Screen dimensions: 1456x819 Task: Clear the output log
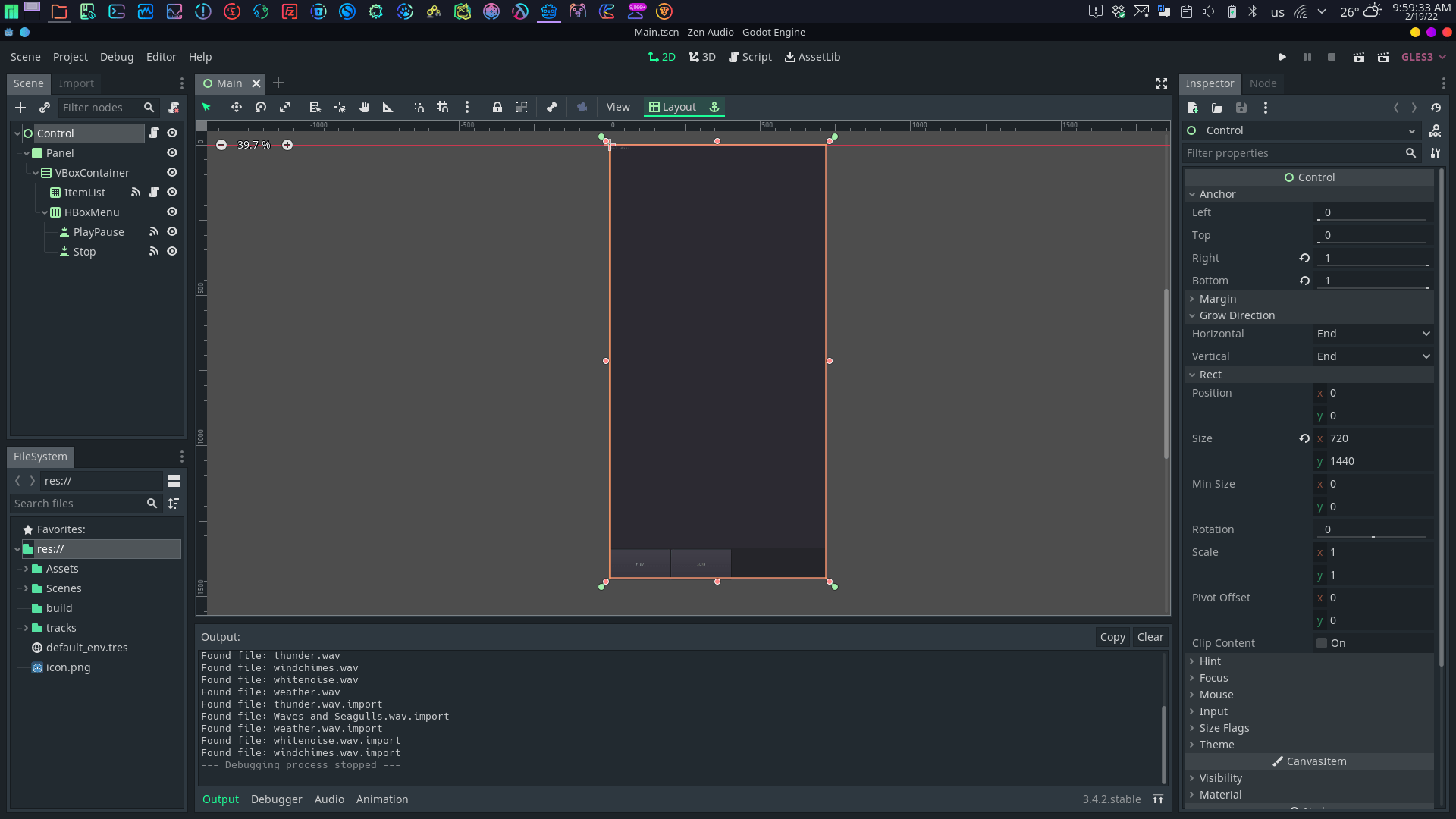tap(1150, 637)
